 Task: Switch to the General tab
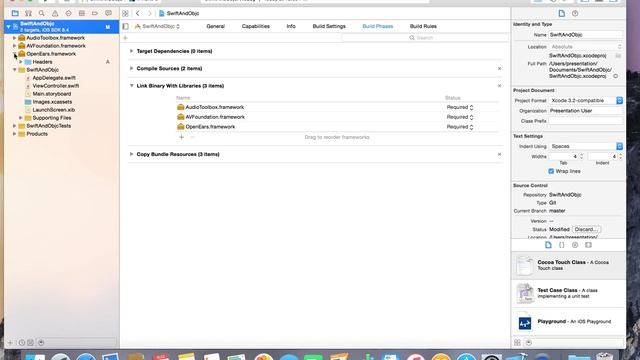pyautogui.click(x=216, y=26)
